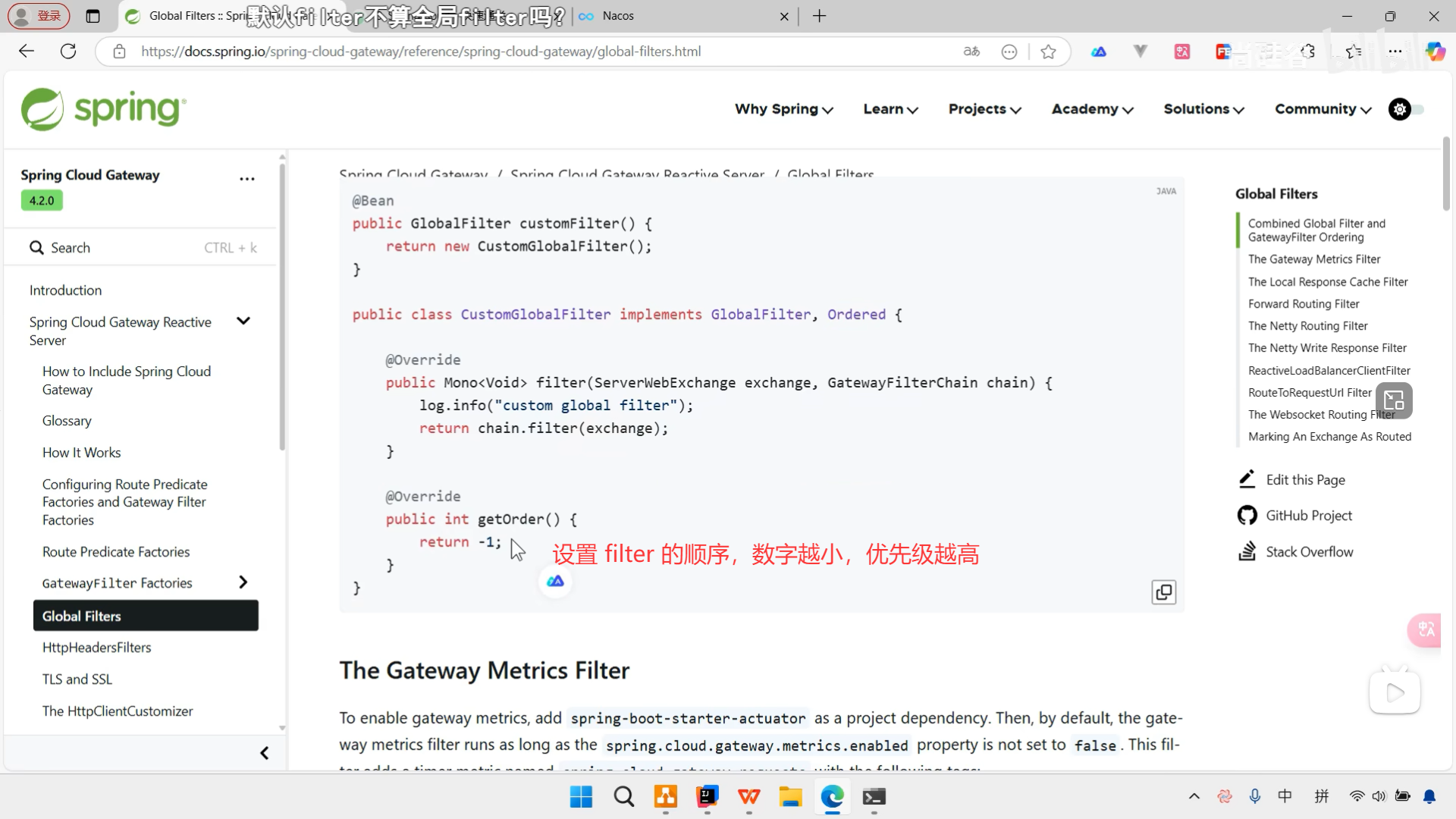The width and height of the screenshot is (1456, 819).
Task: Click the browser refresh icon
Action: (x=68, y=52)
